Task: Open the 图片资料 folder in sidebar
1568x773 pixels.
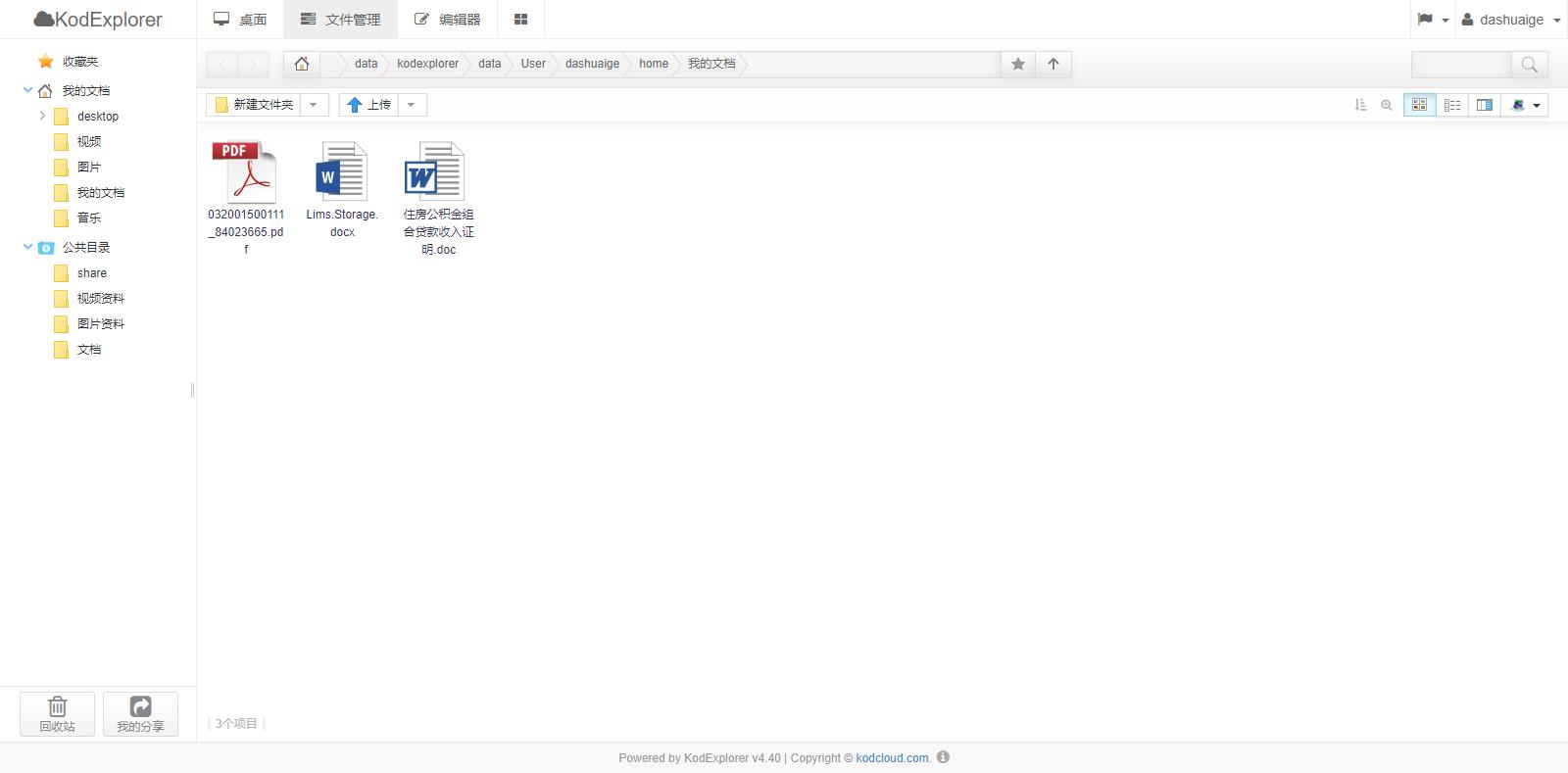Action: coord(101,324)
